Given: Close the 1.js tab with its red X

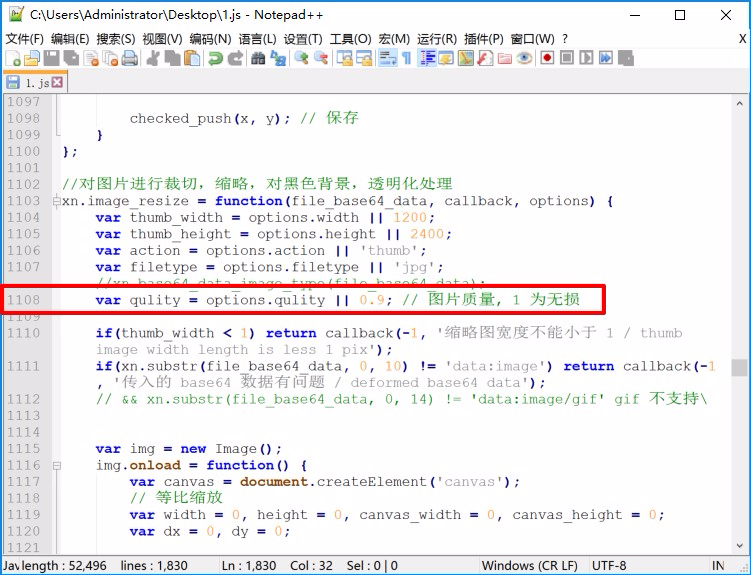Looking at the screenshot, I should (x=57, y=82).
